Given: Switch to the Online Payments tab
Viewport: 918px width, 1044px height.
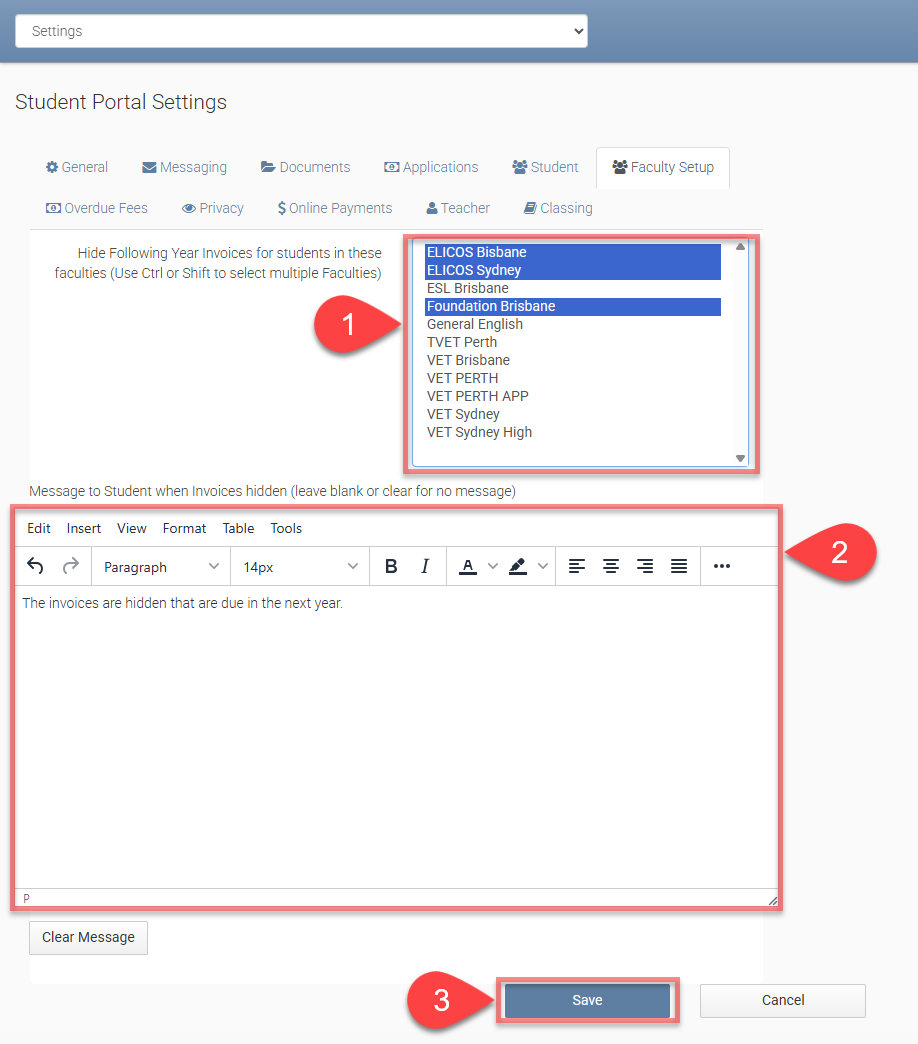Looking at the screenshot, I should coord(335,208).
